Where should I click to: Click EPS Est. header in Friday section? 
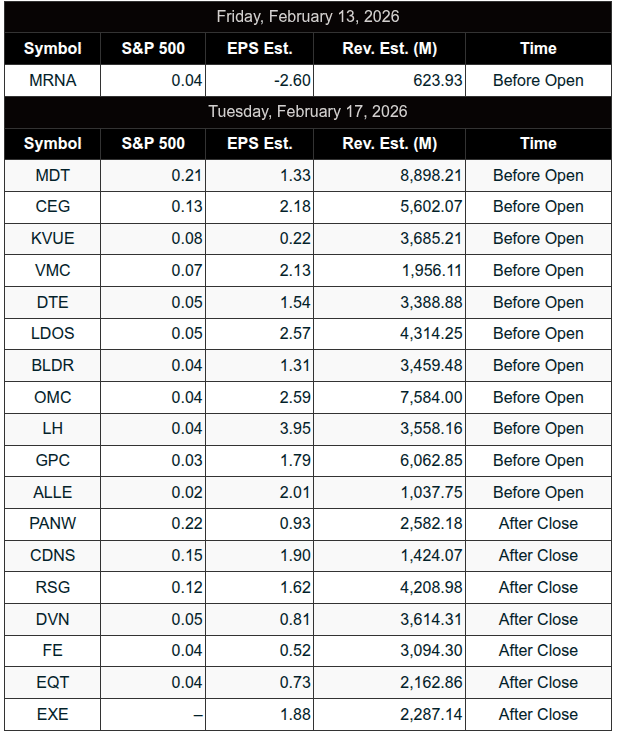(260, 48)
